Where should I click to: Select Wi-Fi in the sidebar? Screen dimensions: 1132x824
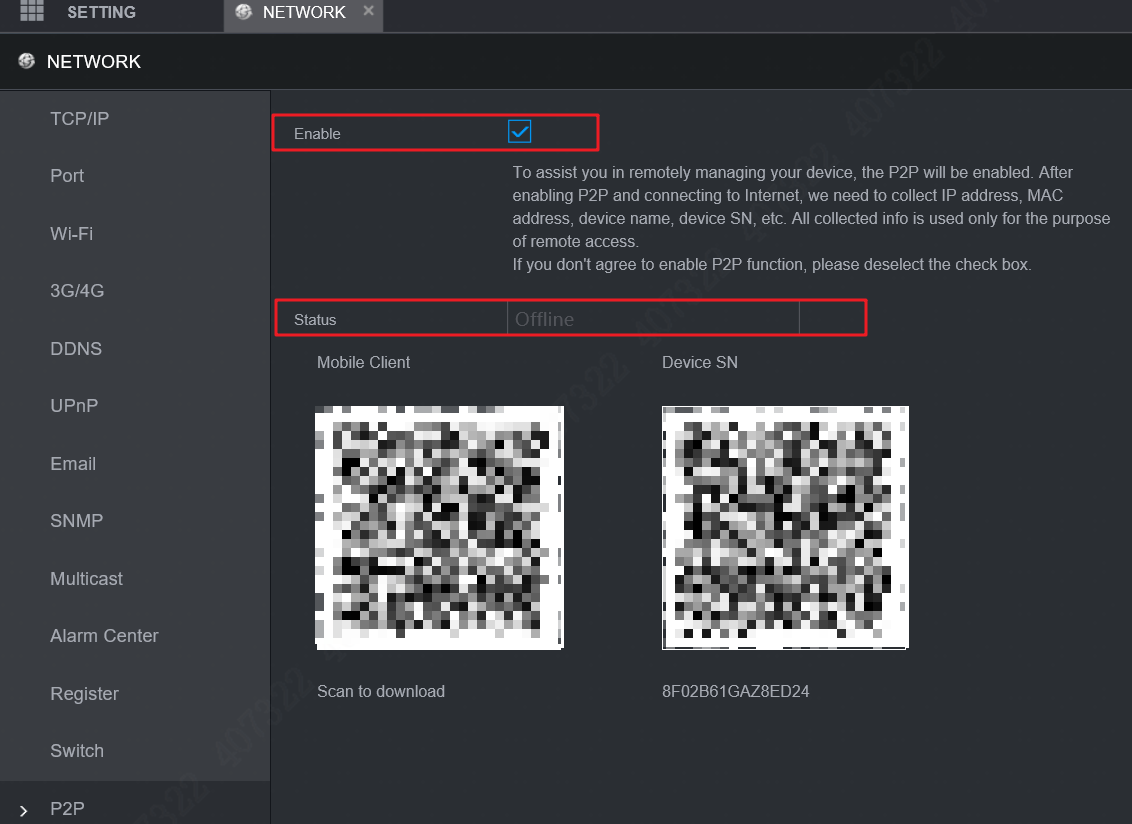coord(71,233)
